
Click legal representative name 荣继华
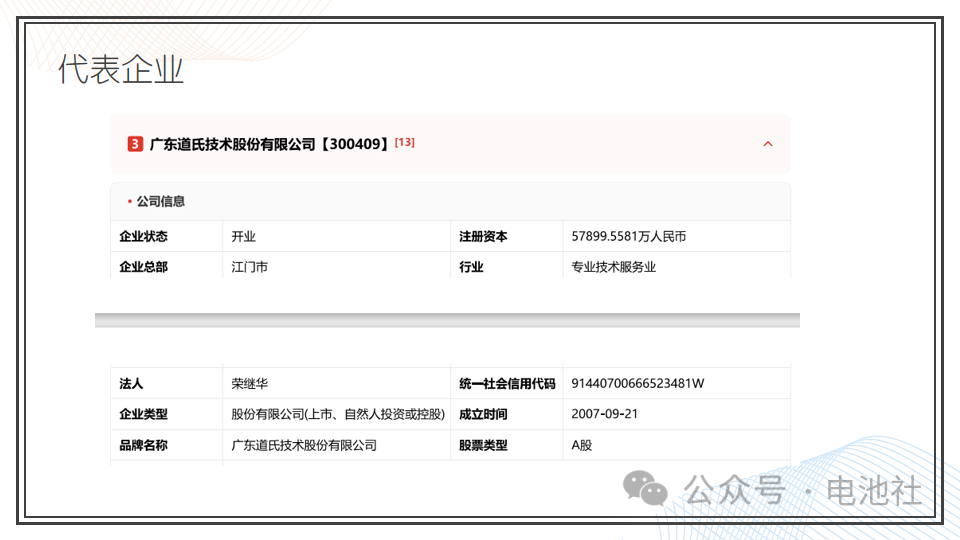click(249, 384)
